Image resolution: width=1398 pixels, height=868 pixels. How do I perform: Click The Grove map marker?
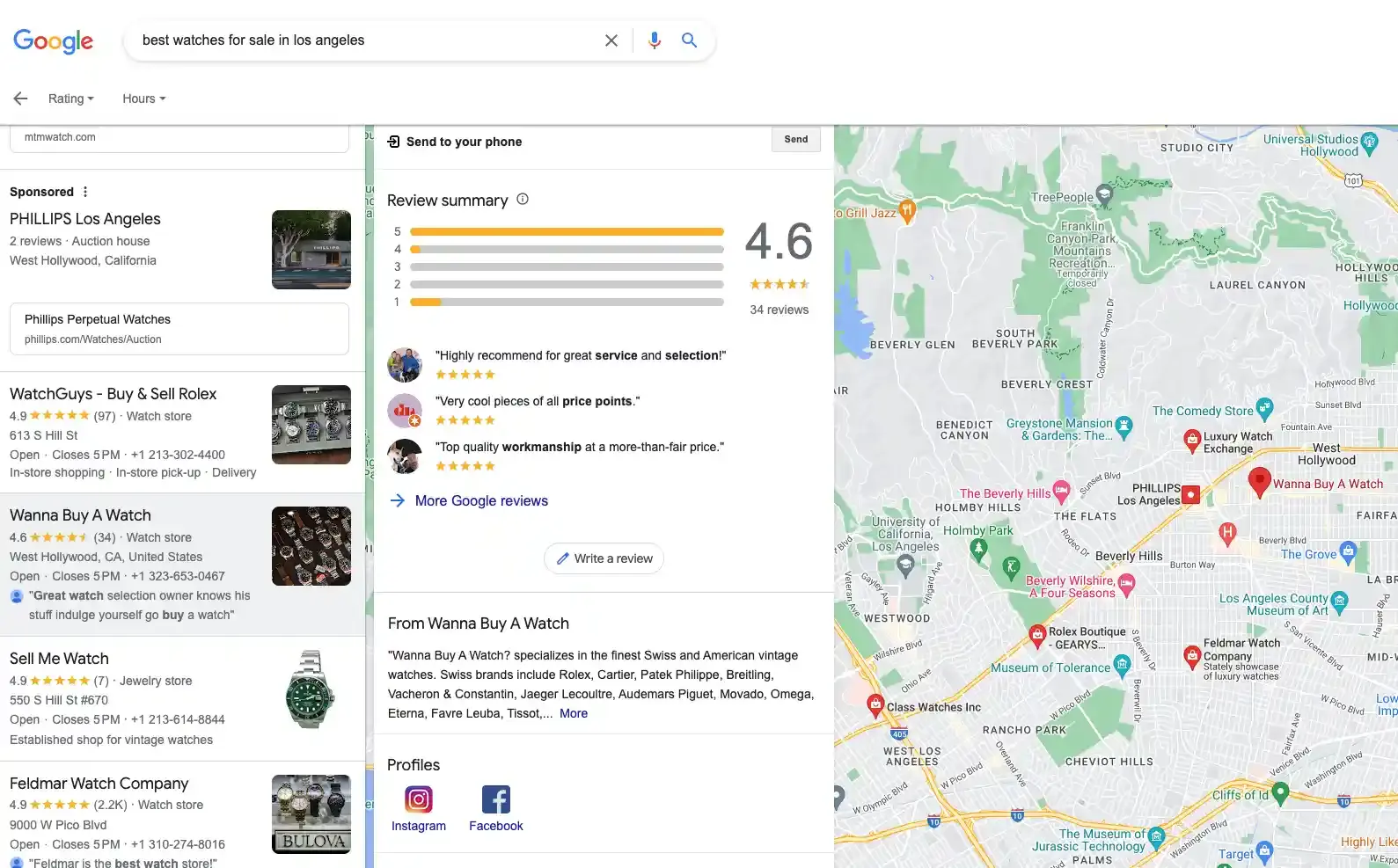1348,553
